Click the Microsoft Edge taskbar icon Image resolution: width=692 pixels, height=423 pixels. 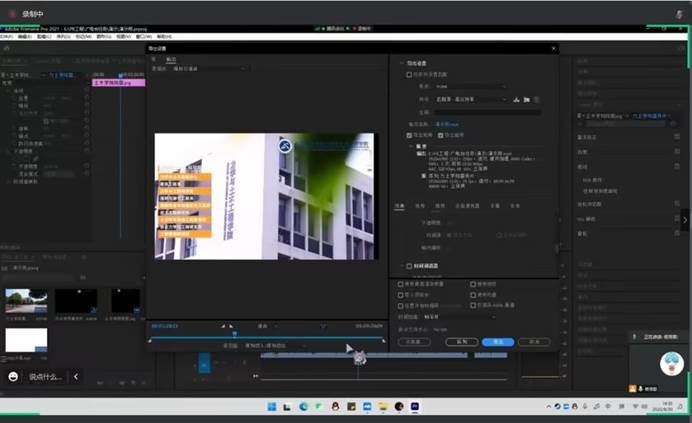point(304,407)
